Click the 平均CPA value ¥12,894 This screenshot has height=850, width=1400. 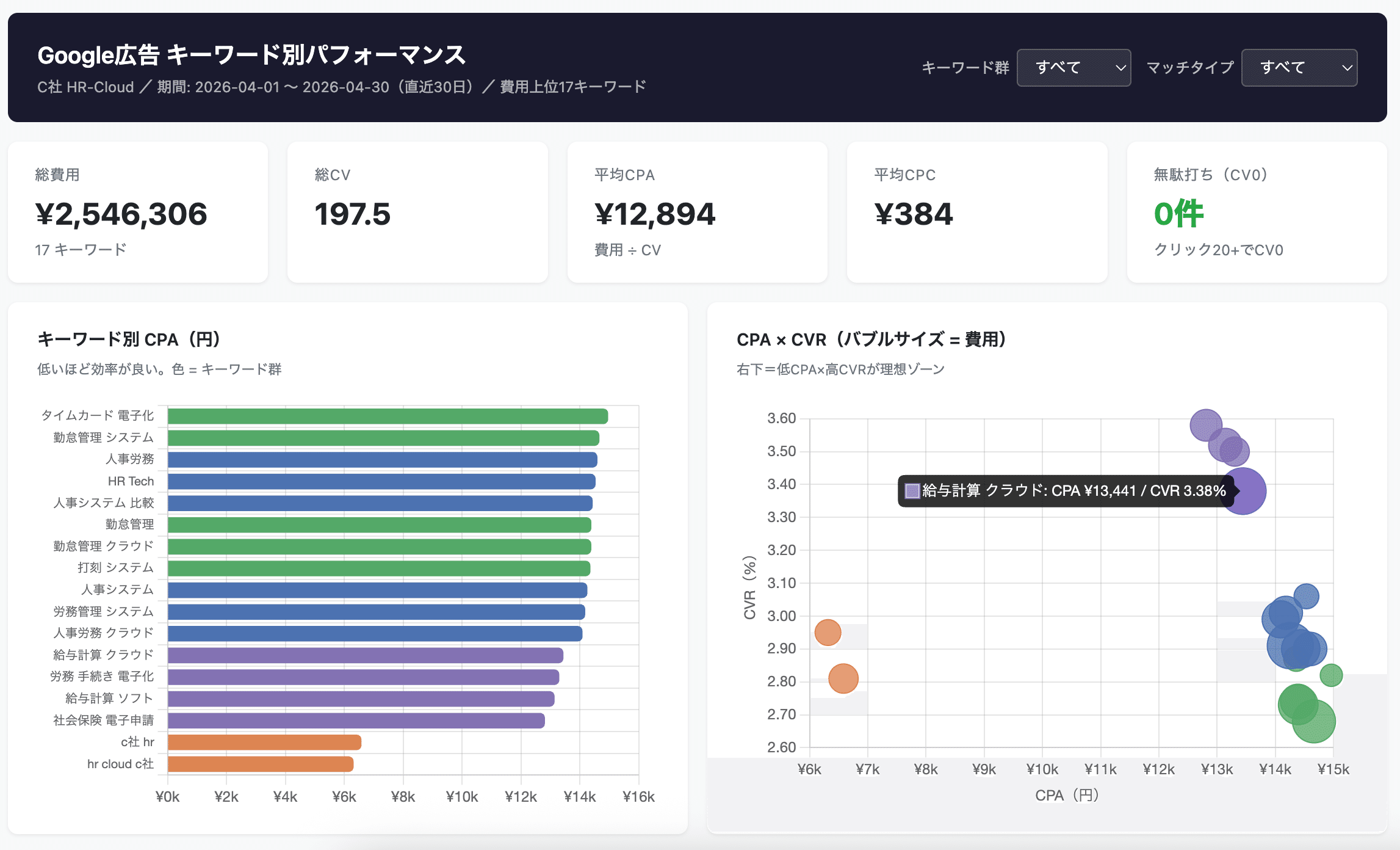[x=655, y=214]
